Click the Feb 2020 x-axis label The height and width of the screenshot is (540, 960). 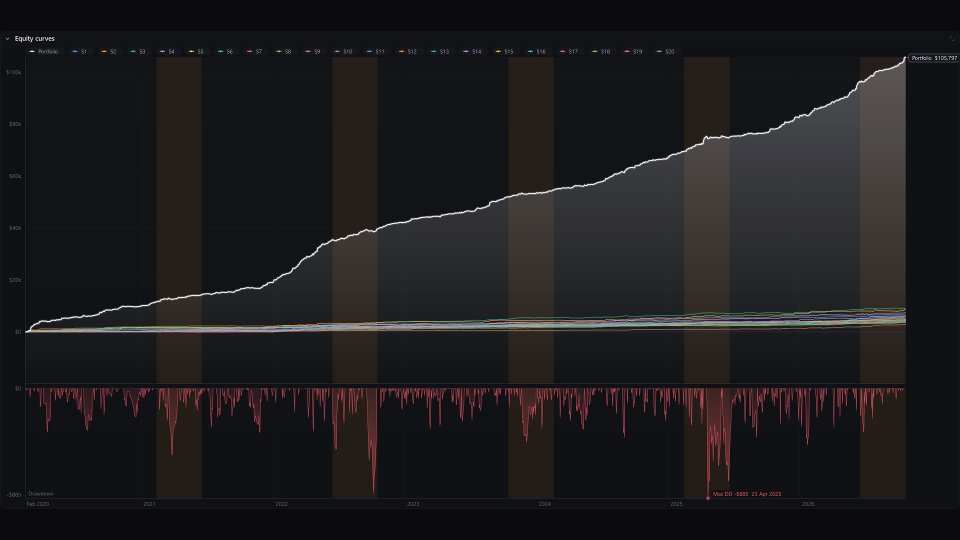38,504
